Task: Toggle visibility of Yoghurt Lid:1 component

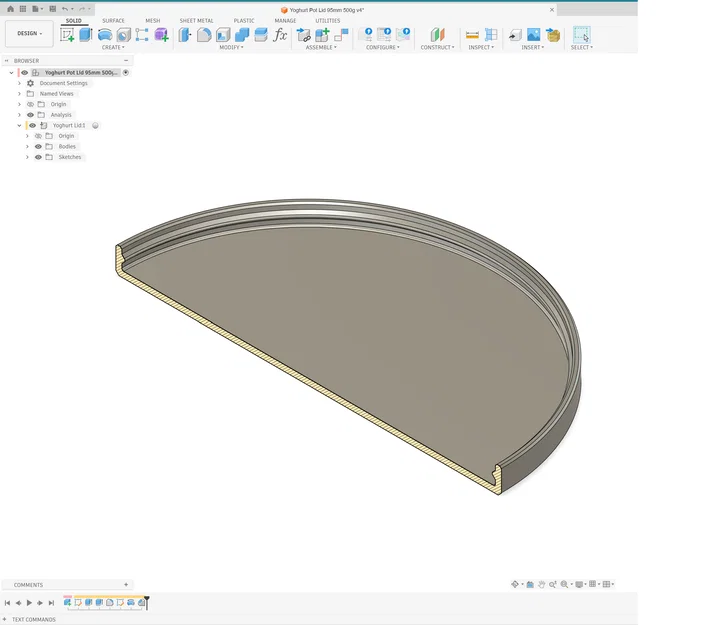Action: click(x=32, y=125)
